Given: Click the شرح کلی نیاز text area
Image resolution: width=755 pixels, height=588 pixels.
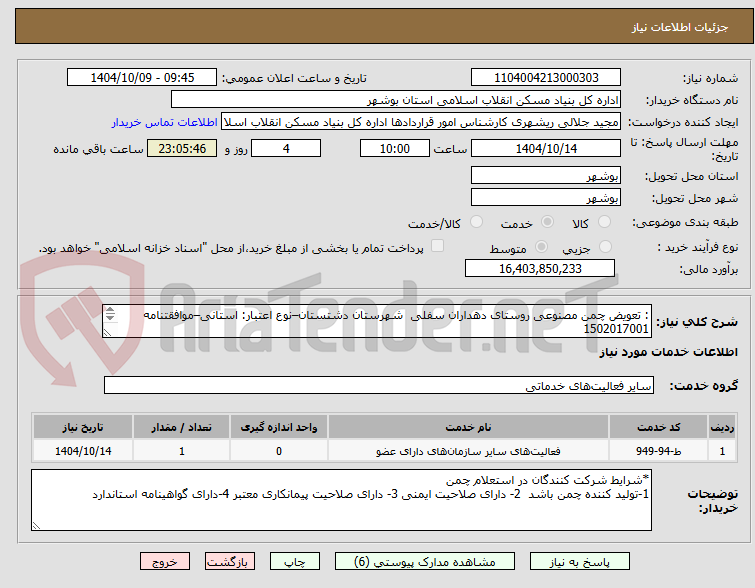Looking at the screenshot, I should click(x=377, y=321).
